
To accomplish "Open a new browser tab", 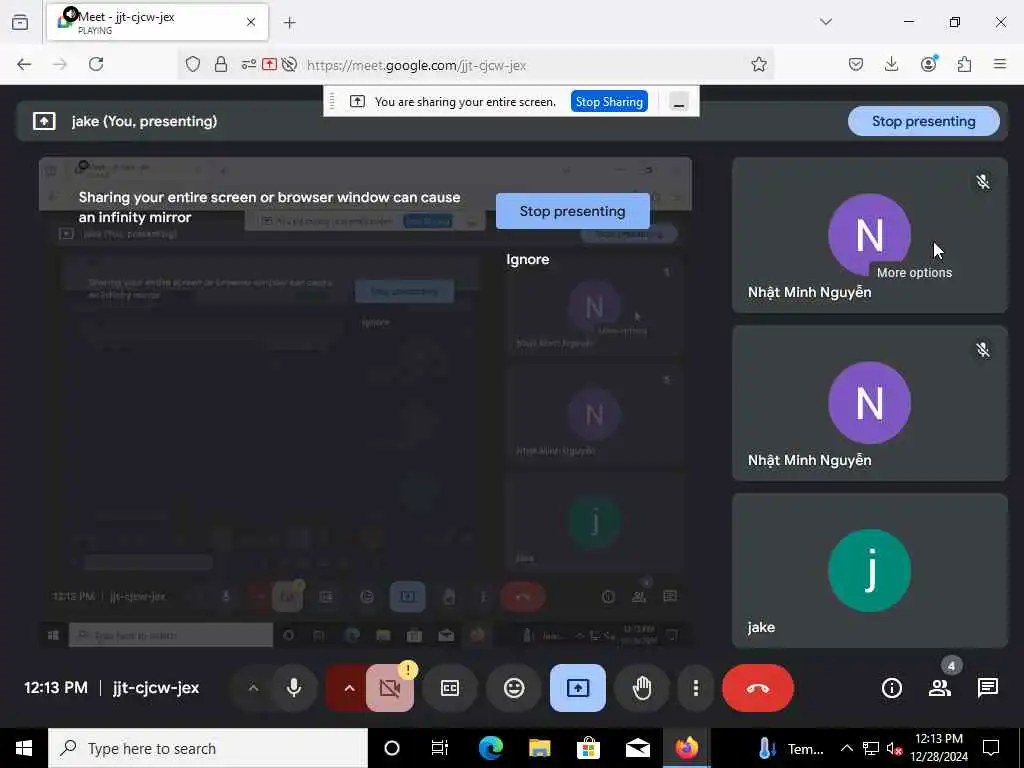I will click(290, 23).
